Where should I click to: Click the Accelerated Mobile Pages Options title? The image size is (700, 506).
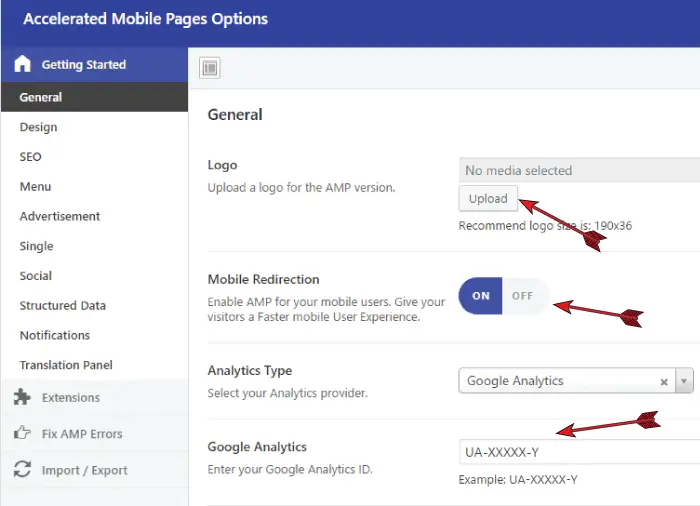pos(146,19)
